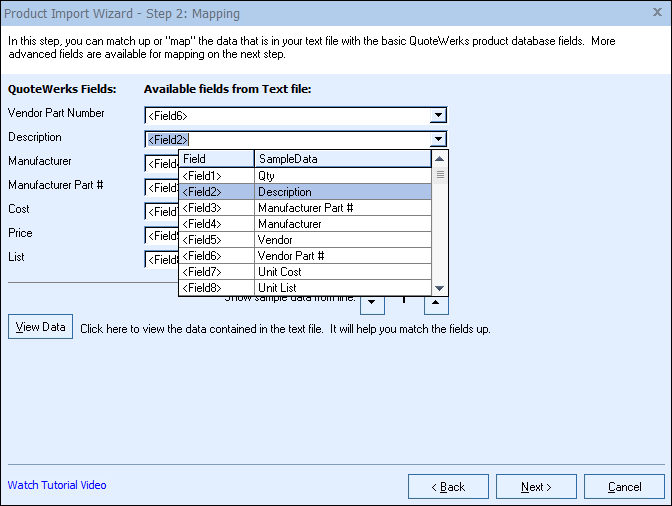
Task: Select Field1 Qty from the list
Action: [305, 175]
